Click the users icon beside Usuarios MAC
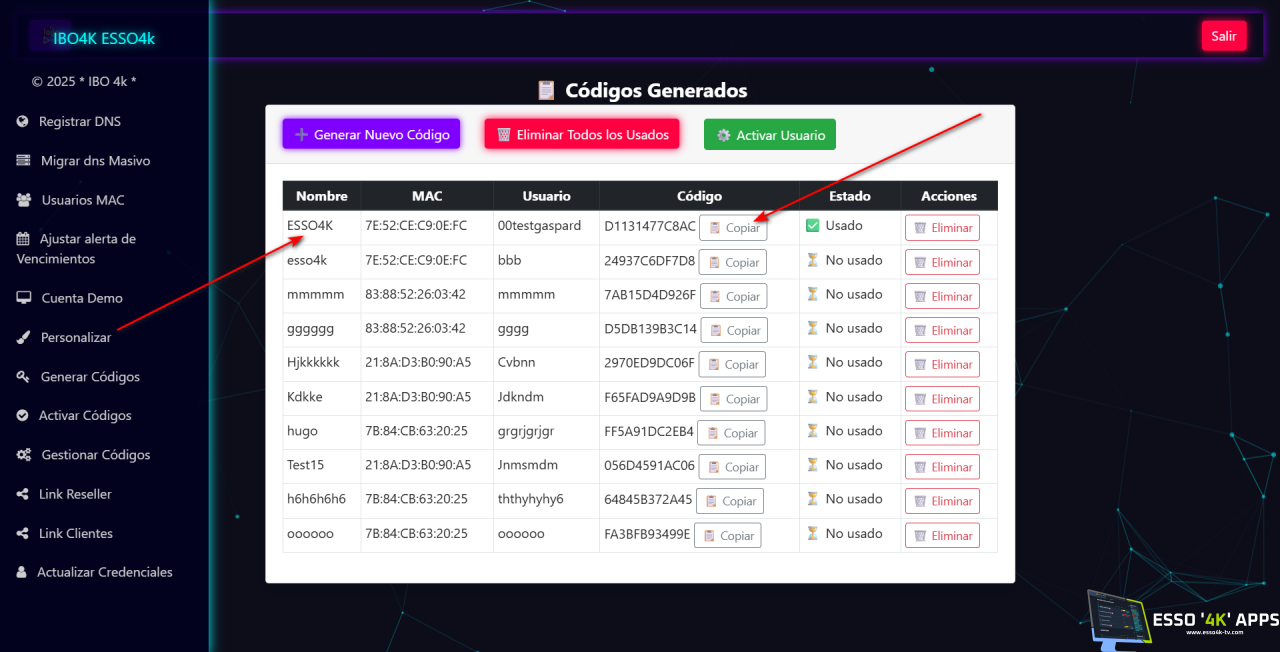This screenshot has width=1280, height=652. pos(24,200)
